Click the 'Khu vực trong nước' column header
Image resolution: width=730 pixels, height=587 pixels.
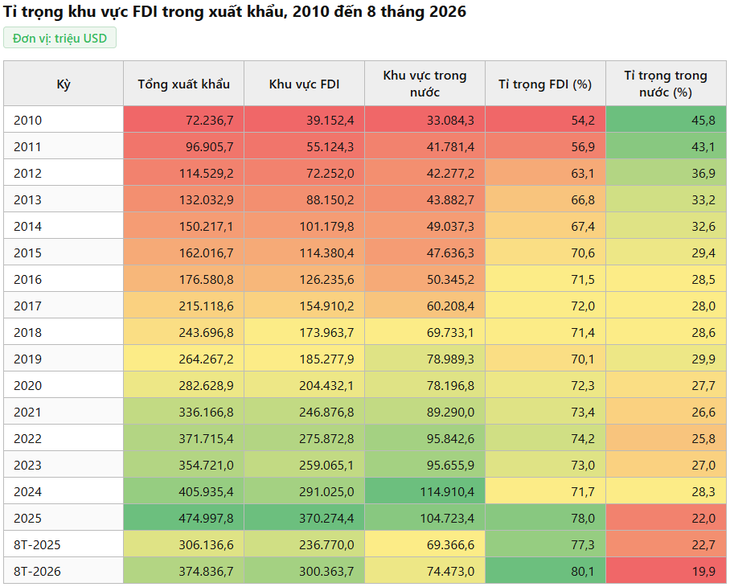point(425,84)
